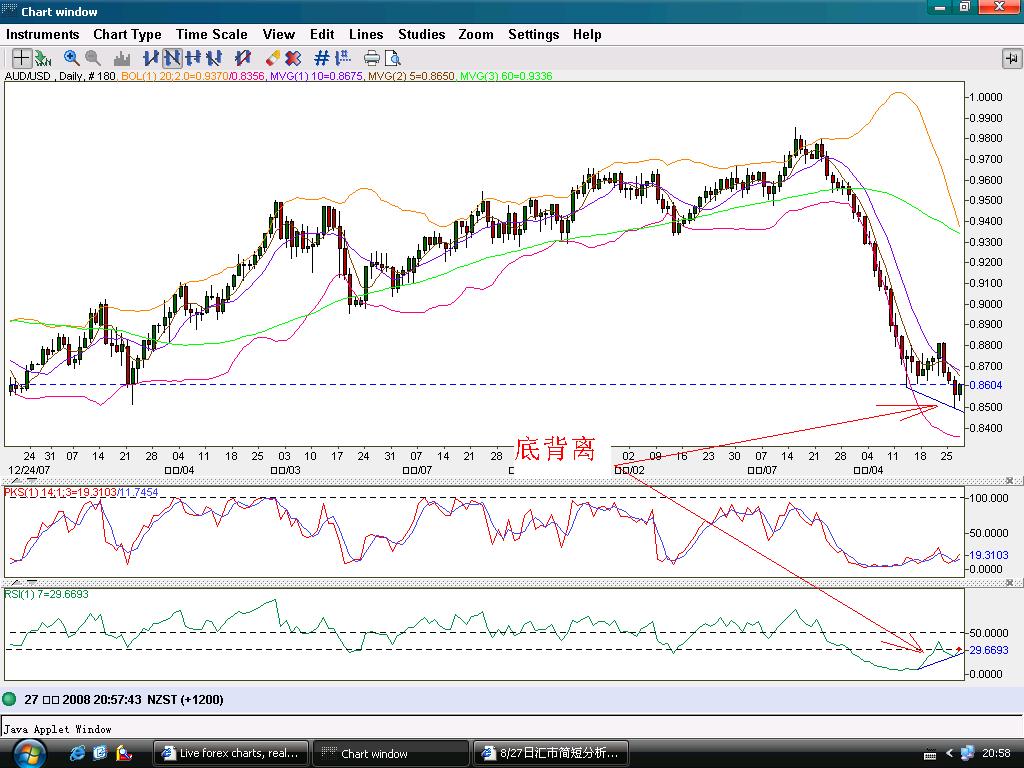Click the 19.3103 stochastic value label
1024x768 pixels.
pyautogui.click(x=989, y=555)
